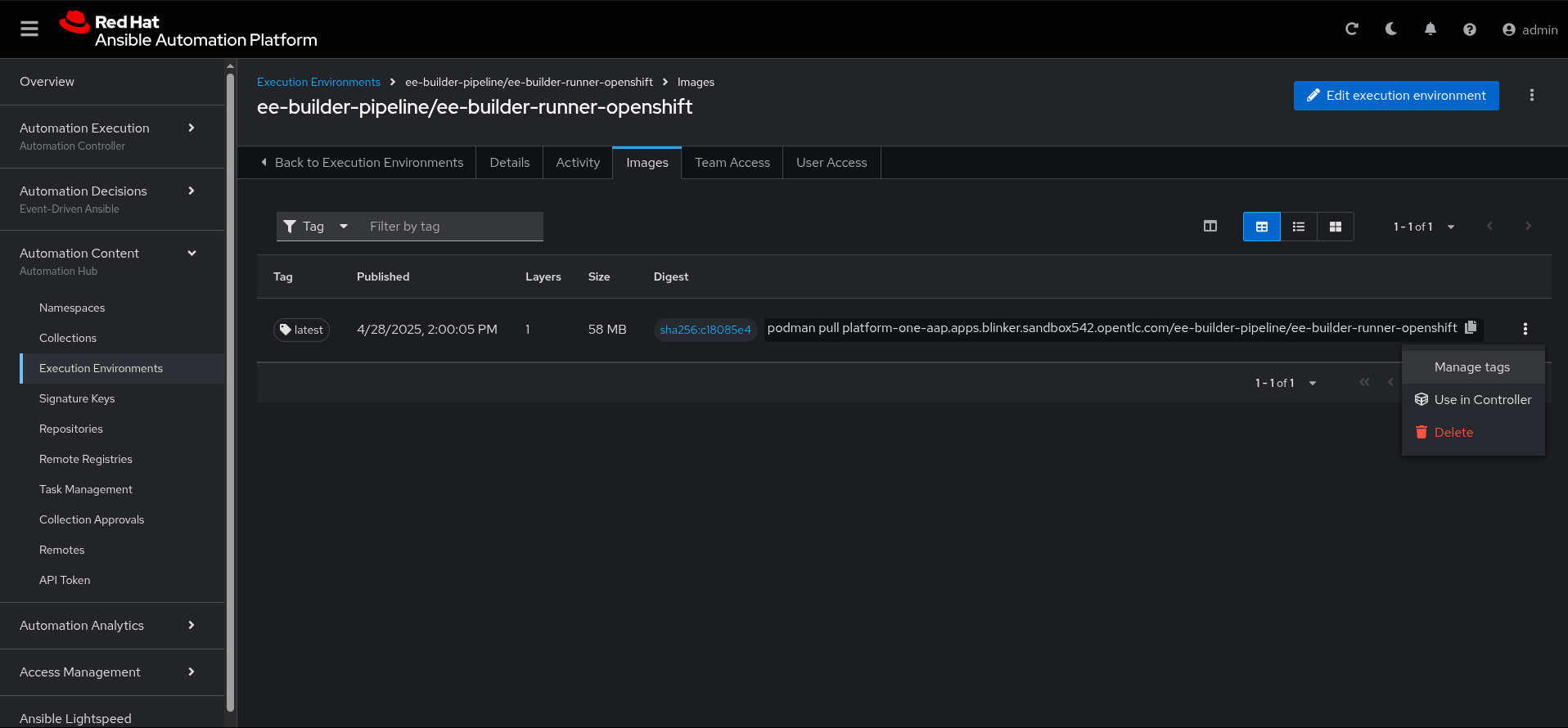The width and height of the screenshot is (1568, 728).
Task: Open the help question mark icon
Action: point(1470,29)
